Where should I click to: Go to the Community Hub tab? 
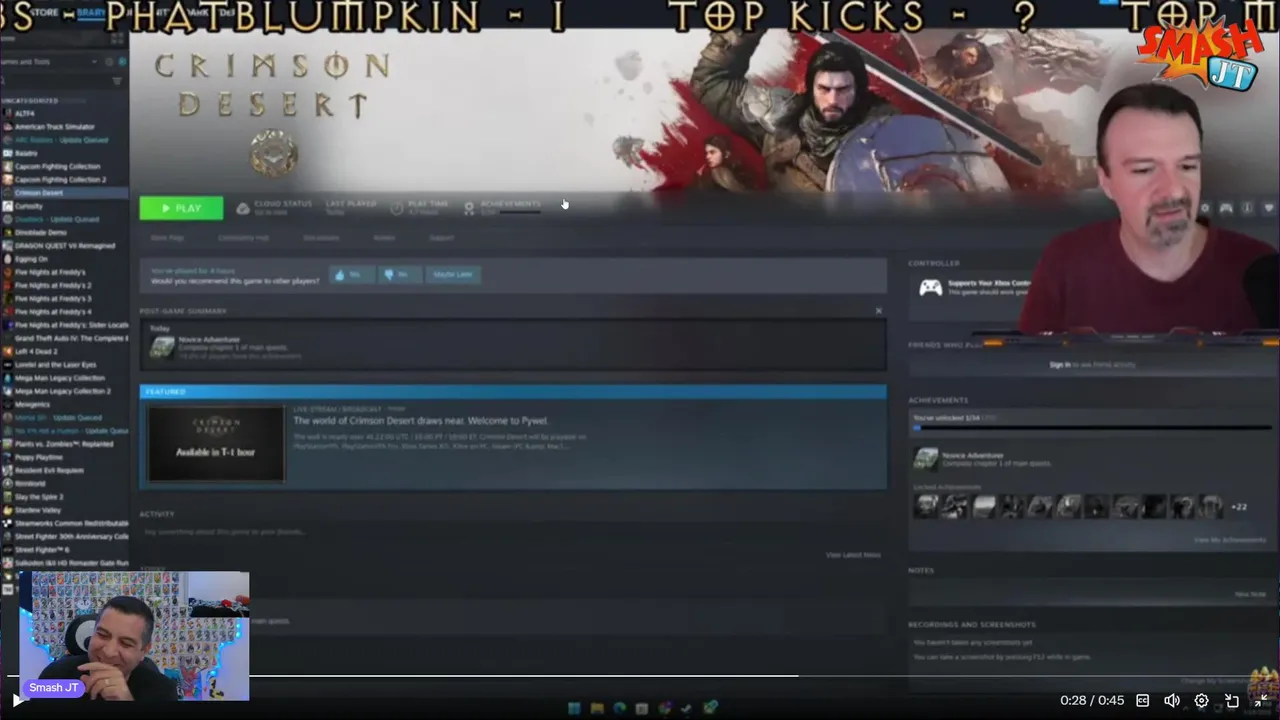(x=244, y=238)
